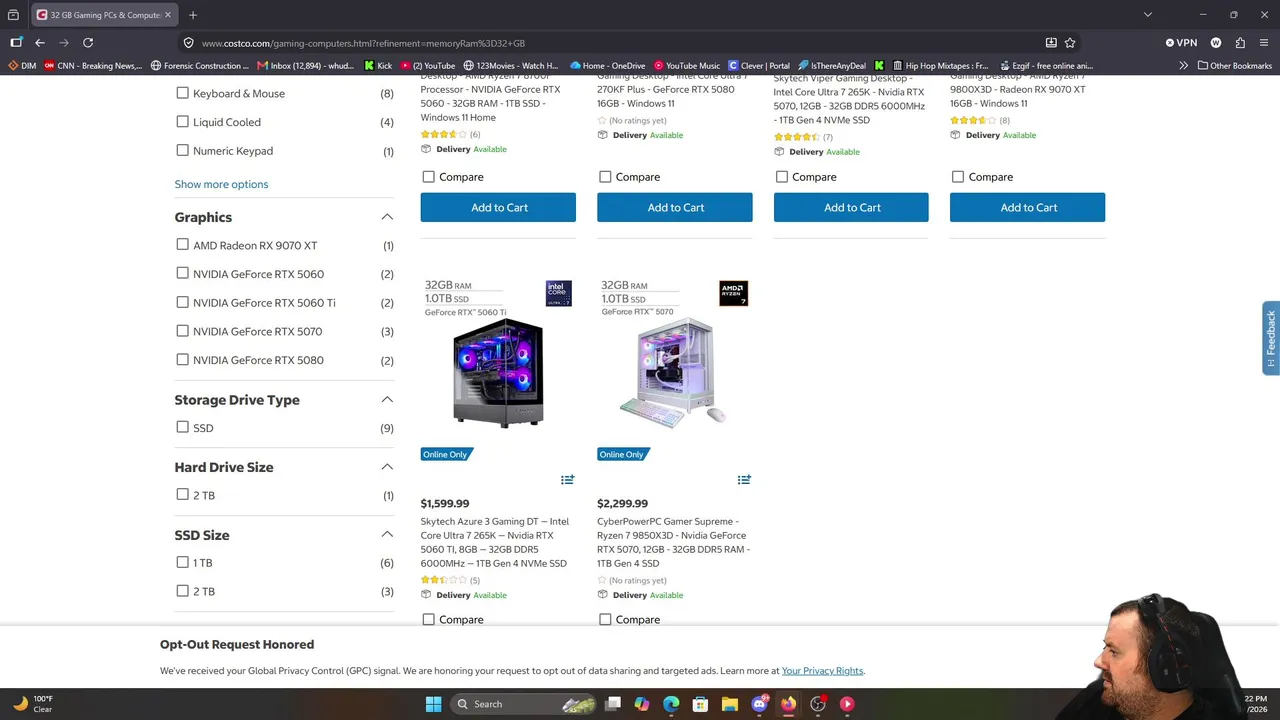This screenshot has width=1280, height=720.
Task: Add the Skytech Viper desktop to cart
Action: (851, 207)
